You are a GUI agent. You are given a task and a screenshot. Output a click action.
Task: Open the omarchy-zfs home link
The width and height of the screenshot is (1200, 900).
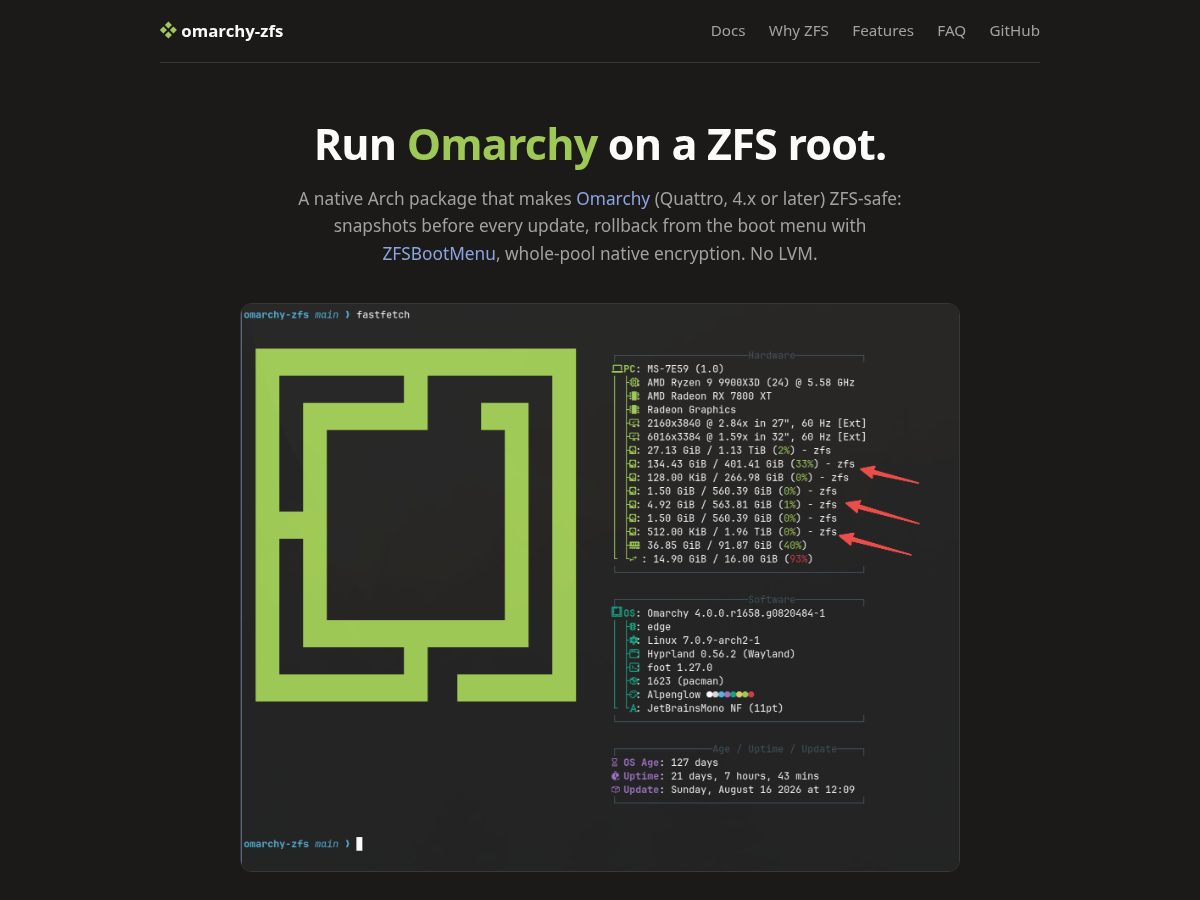pyautogui.click(x=221, y=31)
